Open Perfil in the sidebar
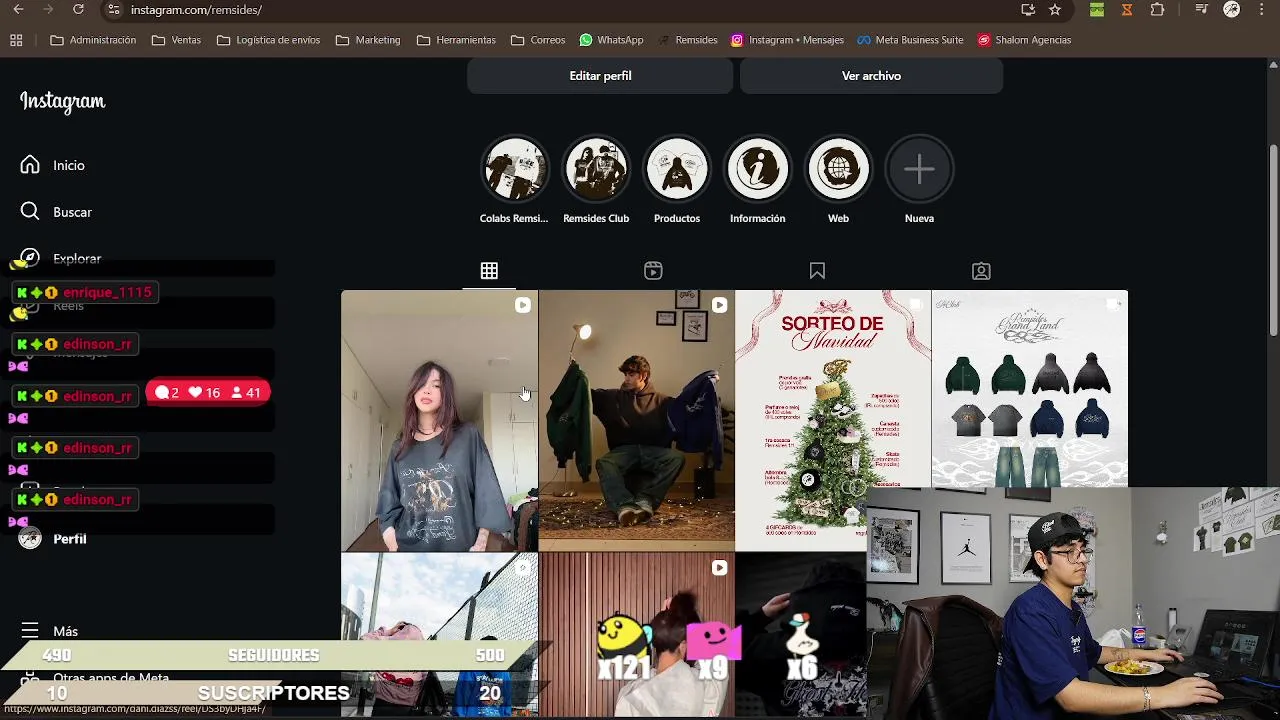Image resolution: width=1280 pixels, height=720 pixels. (55, 539)
